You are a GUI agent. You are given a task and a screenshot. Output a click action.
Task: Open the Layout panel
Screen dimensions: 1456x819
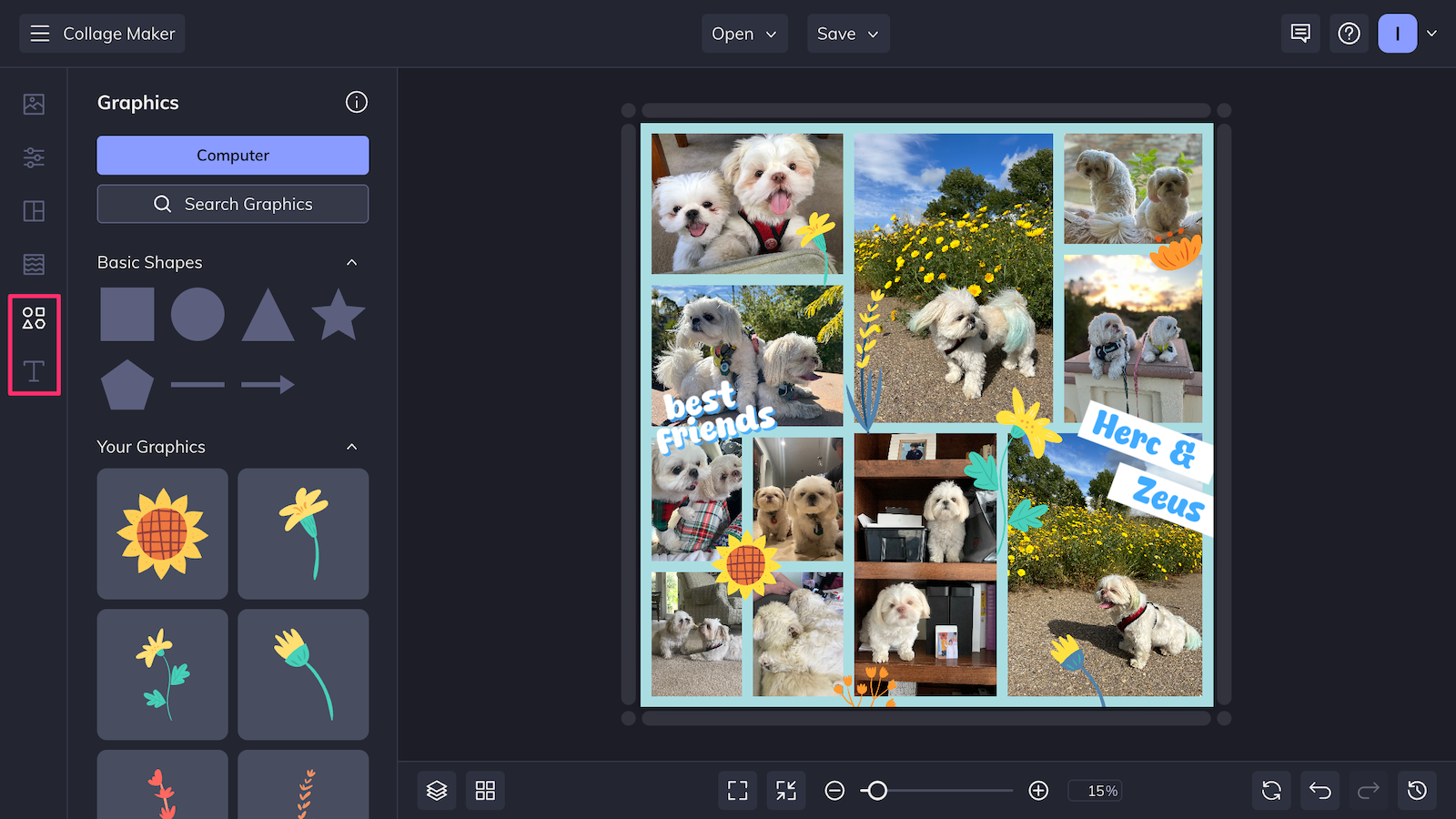33,211
